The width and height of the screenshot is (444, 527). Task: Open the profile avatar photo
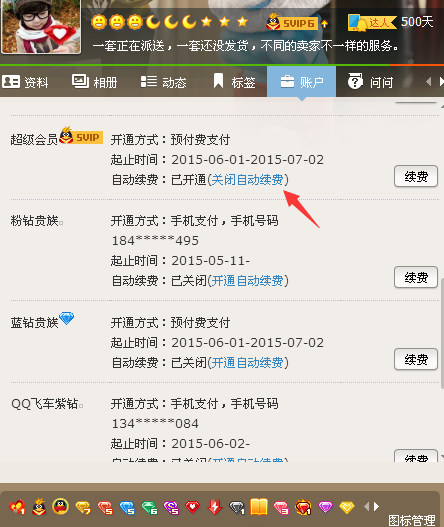[x=41, y=26]
